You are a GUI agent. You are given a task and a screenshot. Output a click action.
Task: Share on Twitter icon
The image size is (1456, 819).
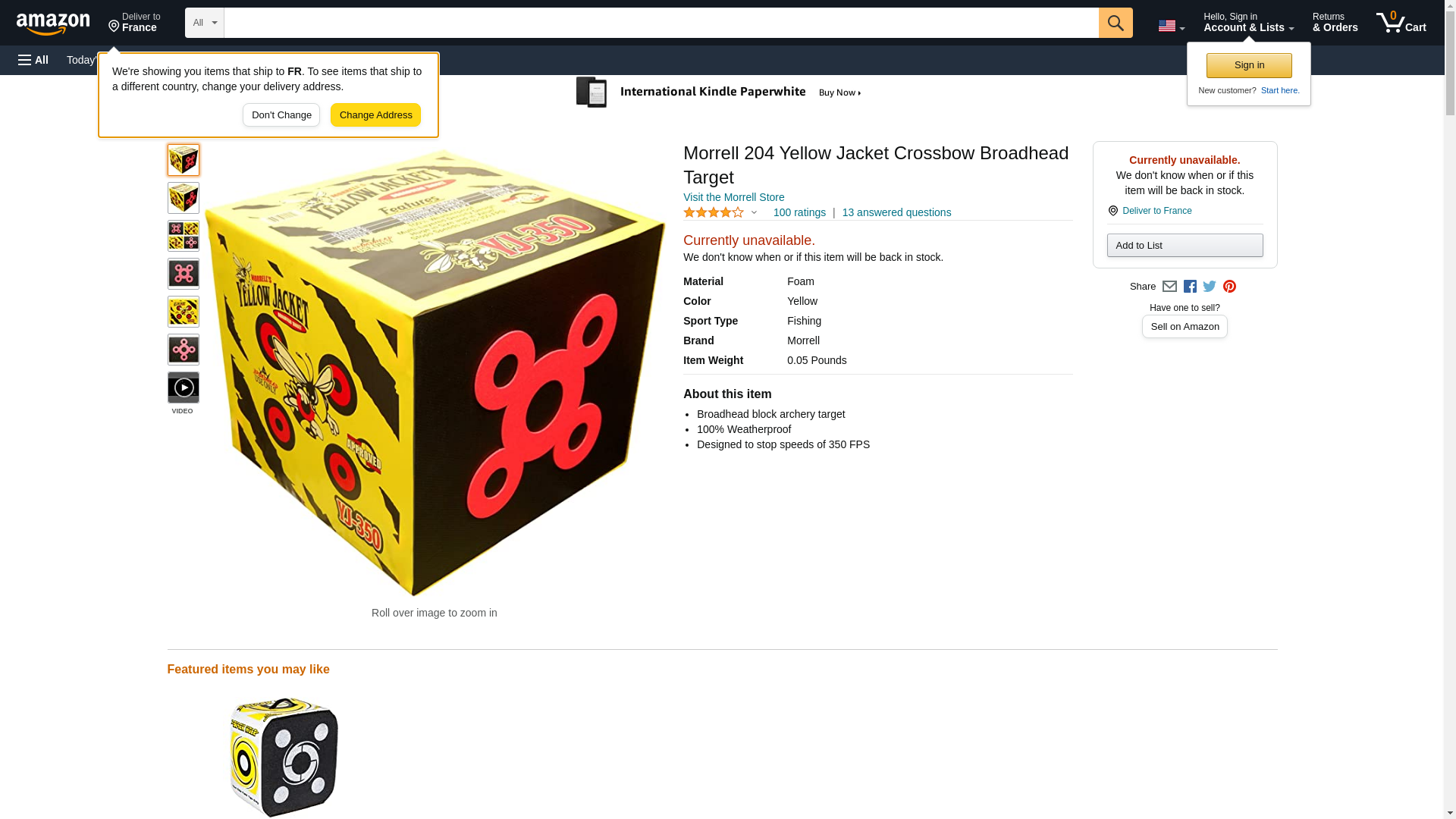(1210, 287)
